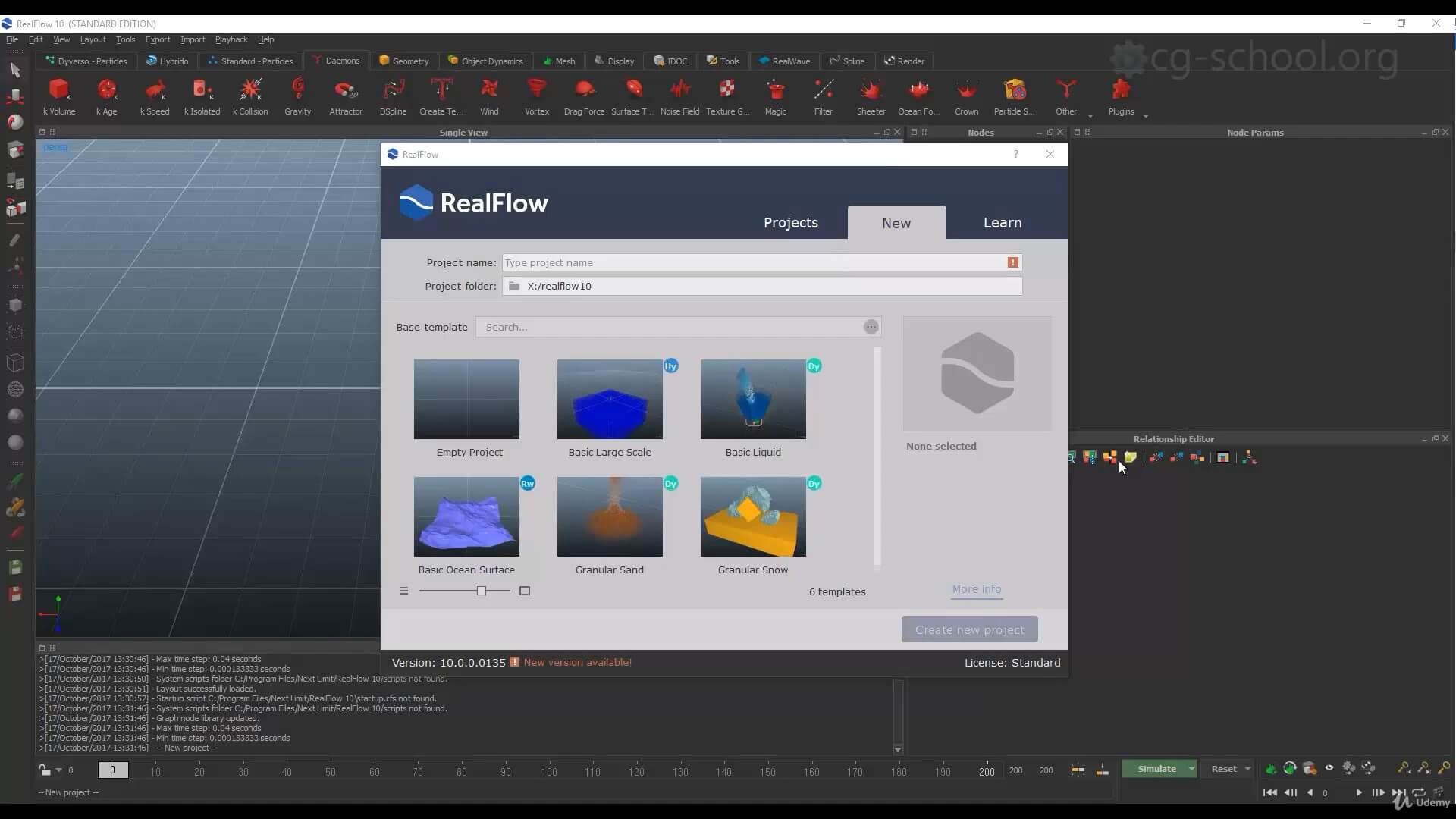Screen dimensions: 1456x819
Task: Add a k Speed daemon
Action: [x=155, y=96]
